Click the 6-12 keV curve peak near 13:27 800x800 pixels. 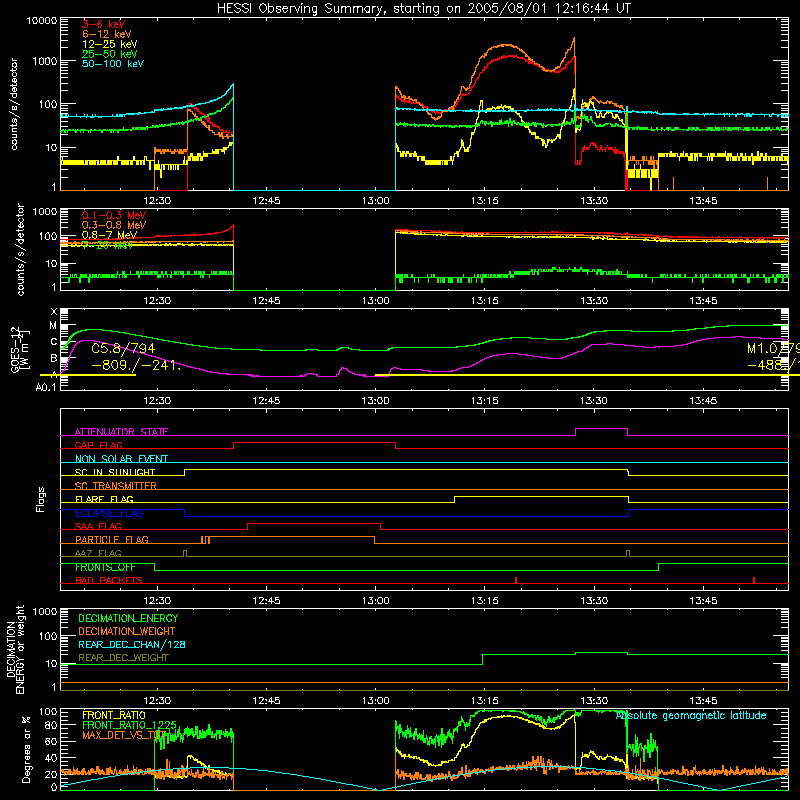click(x=574, y=39)
